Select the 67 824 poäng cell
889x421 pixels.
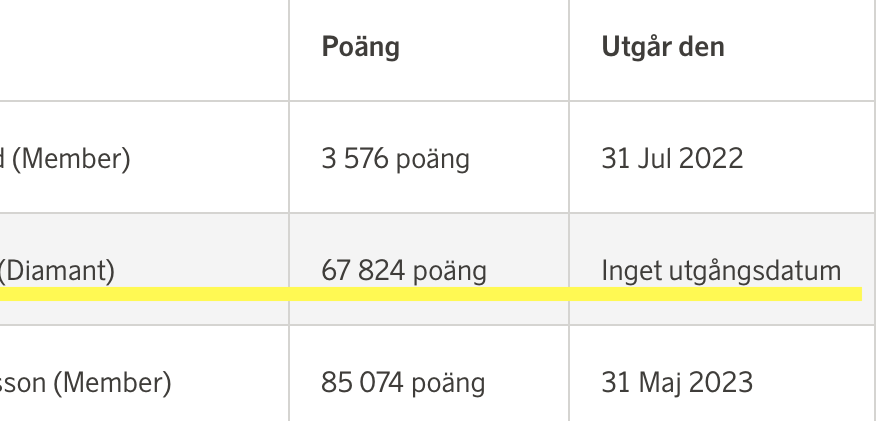coord(404,270)
